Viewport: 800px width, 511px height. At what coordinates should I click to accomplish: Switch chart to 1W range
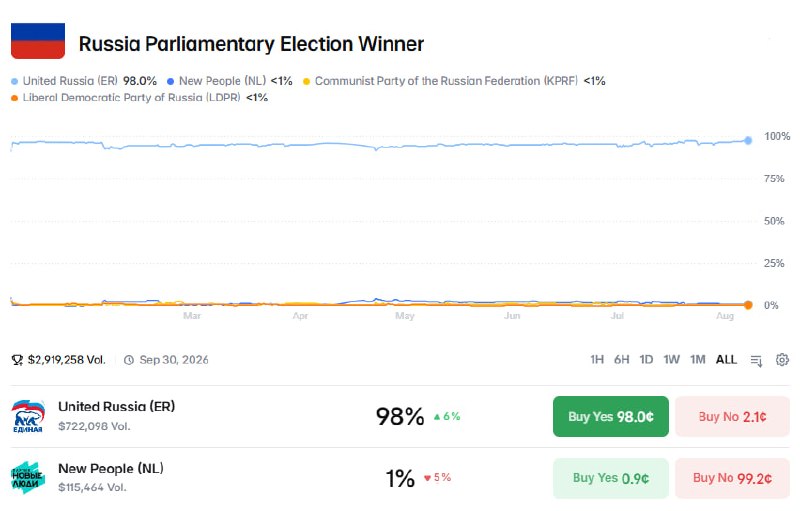click(671, 360)
